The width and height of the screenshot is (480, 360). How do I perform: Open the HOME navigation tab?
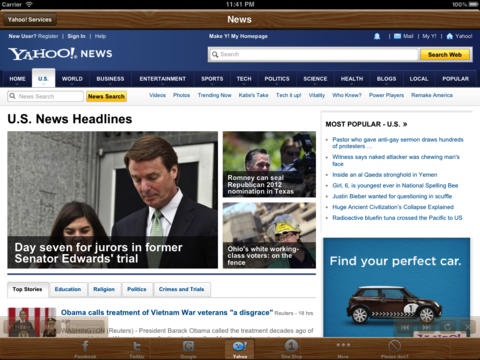coord(17,79)
